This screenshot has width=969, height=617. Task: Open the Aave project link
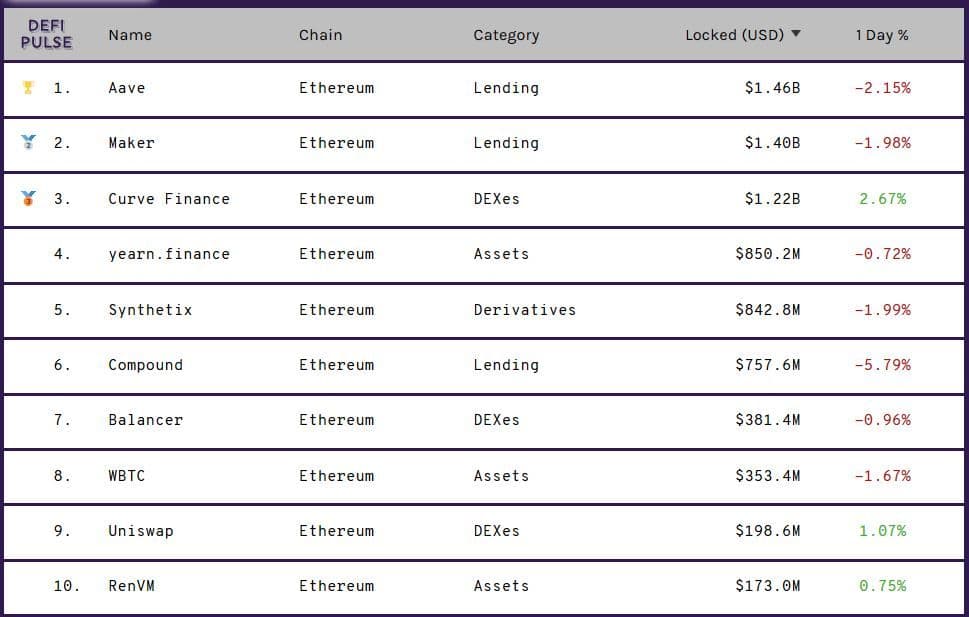point(127,88)
